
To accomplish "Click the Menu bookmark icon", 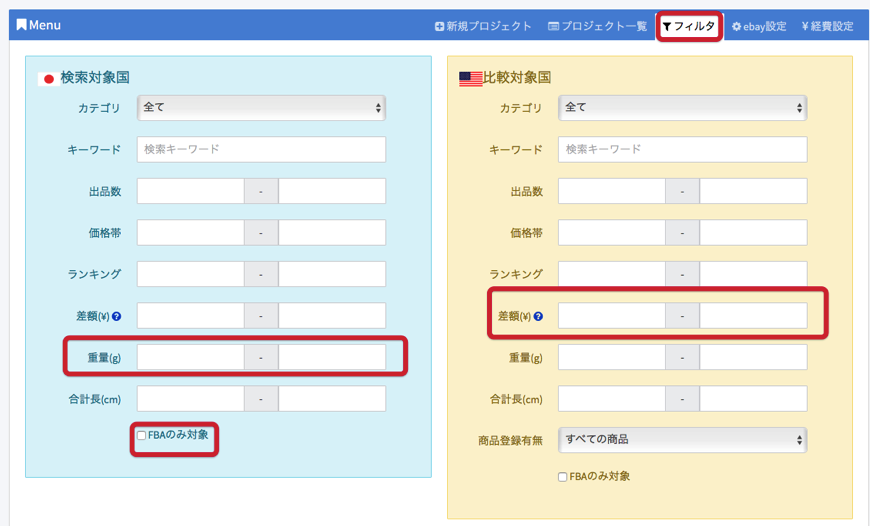I will pyautogui.click(x=22, y=25).
